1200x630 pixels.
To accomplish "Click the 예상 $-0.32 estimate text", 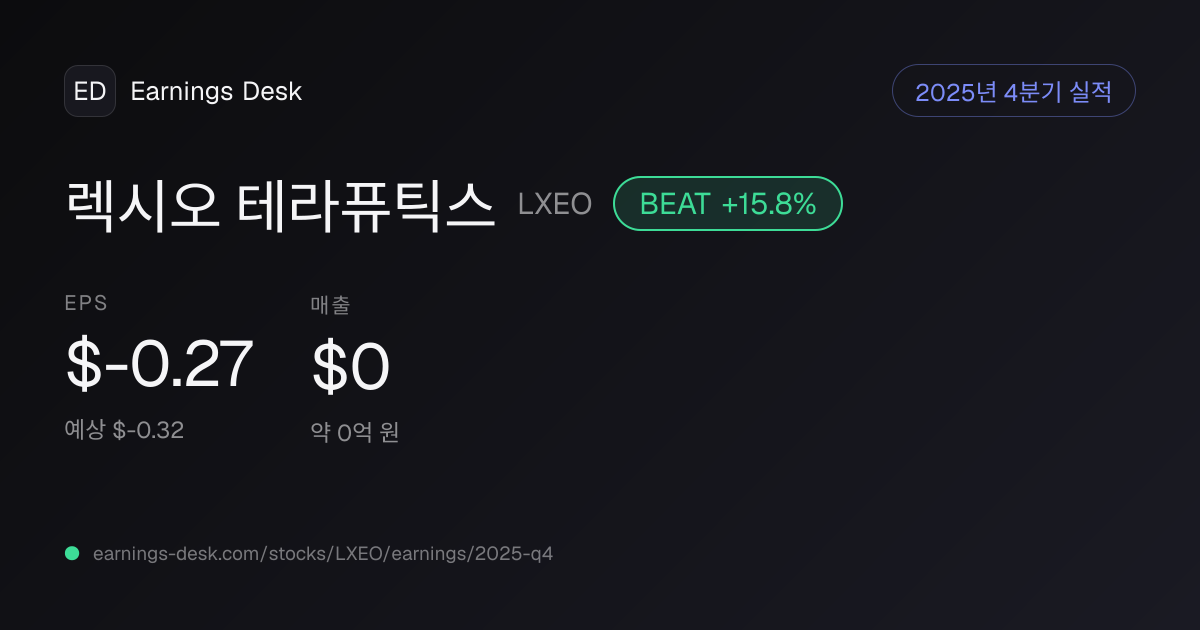I will coord(124,430).
